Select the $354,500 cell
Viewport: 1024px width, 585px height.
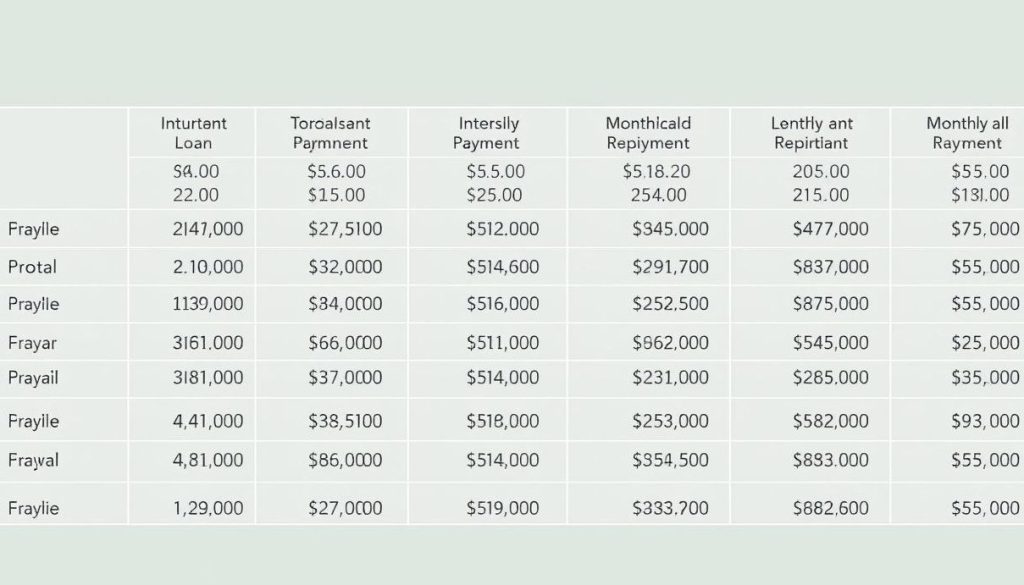pyautogui.click(x=670, y=461)
